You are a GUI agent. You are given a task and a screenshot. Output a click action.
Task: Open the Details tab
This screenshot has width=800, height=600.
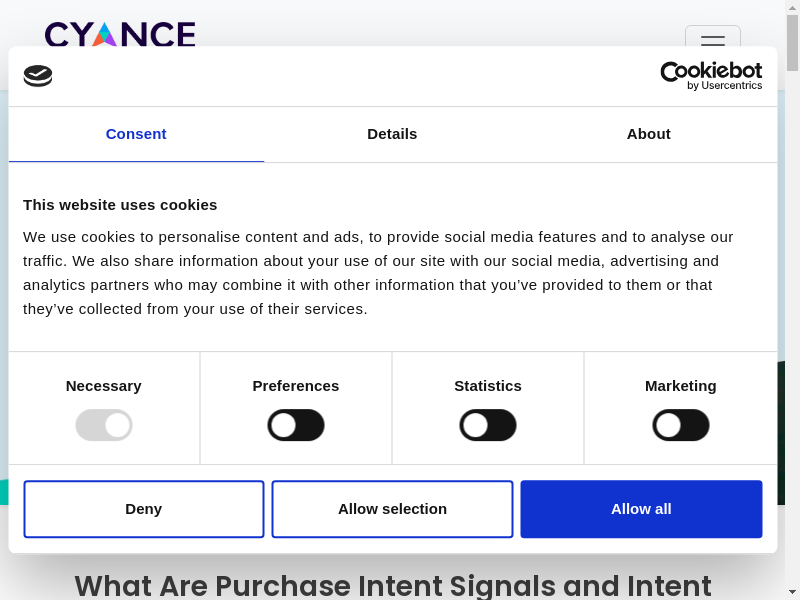pos(392,134)
